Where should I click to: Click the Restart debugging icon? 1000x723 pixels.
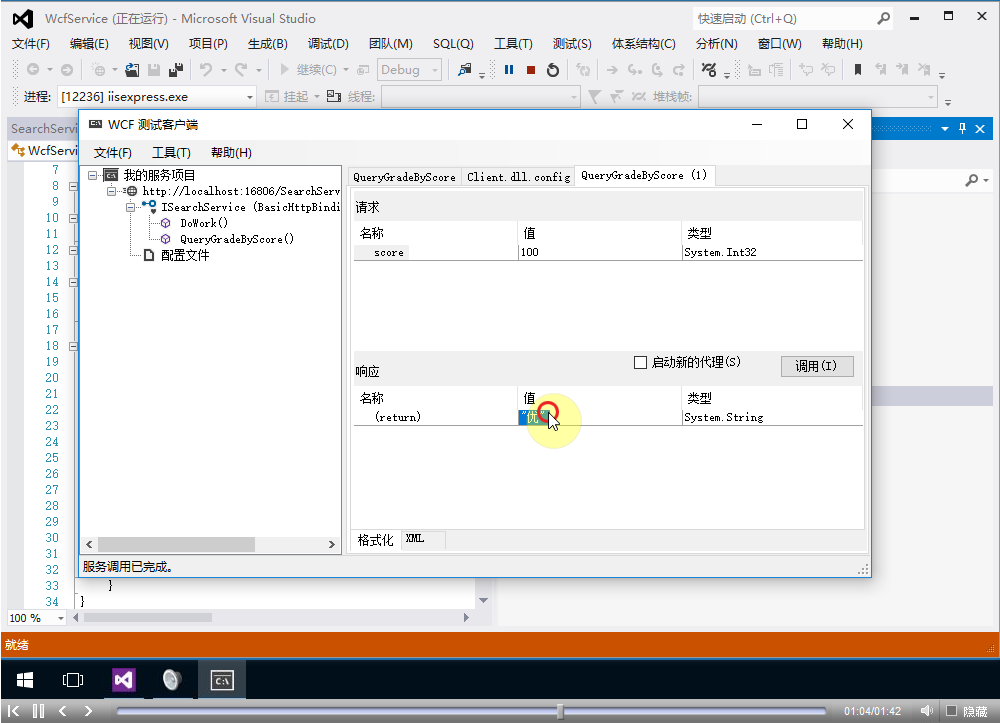click(553, 70)
